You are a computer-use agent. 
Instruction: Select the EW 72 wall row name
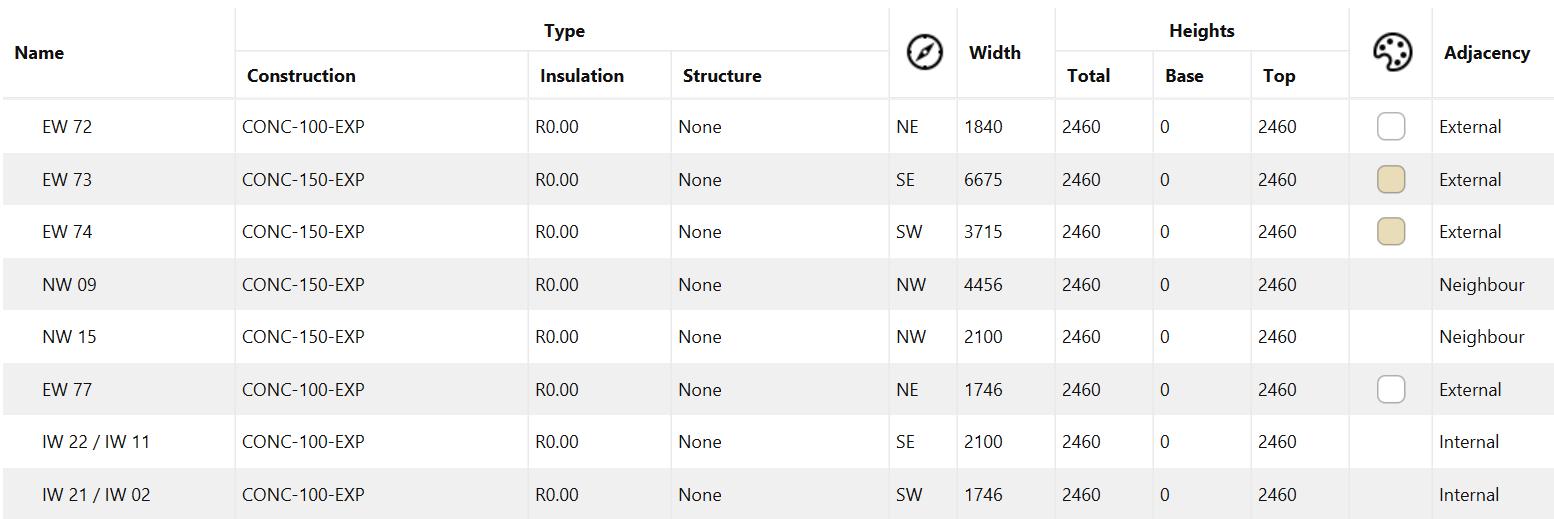point(67,127)
